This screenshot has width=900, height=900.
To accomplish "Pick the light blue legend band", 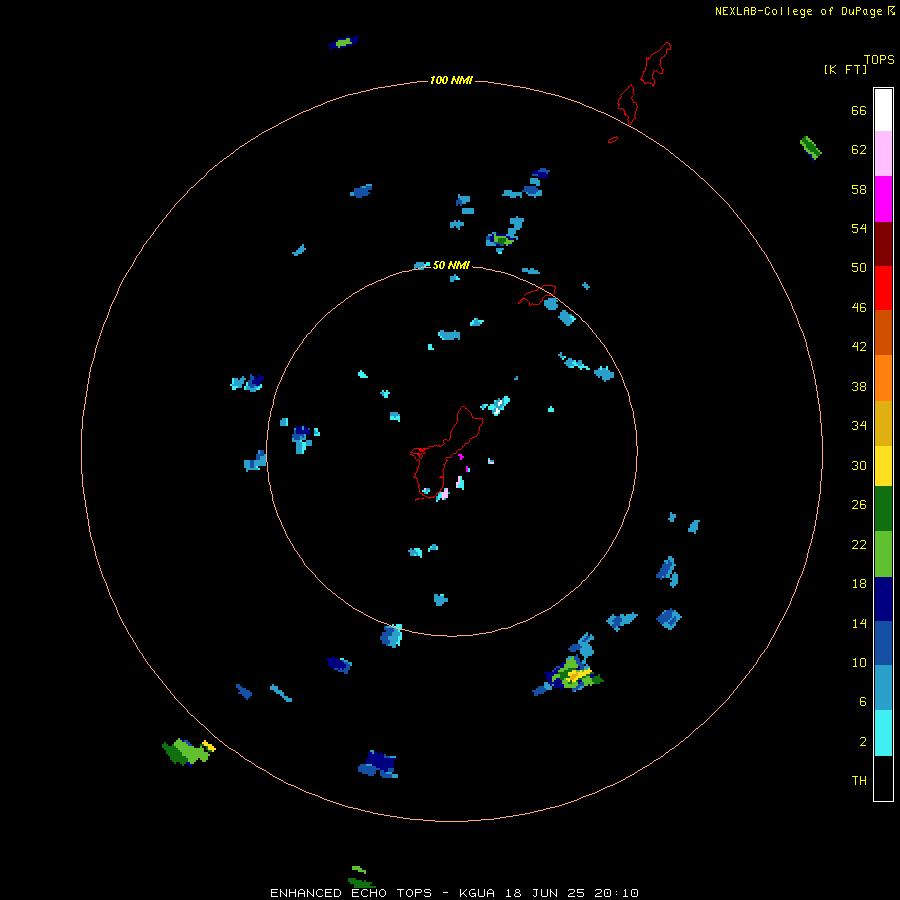I will (x=883, y=688).
